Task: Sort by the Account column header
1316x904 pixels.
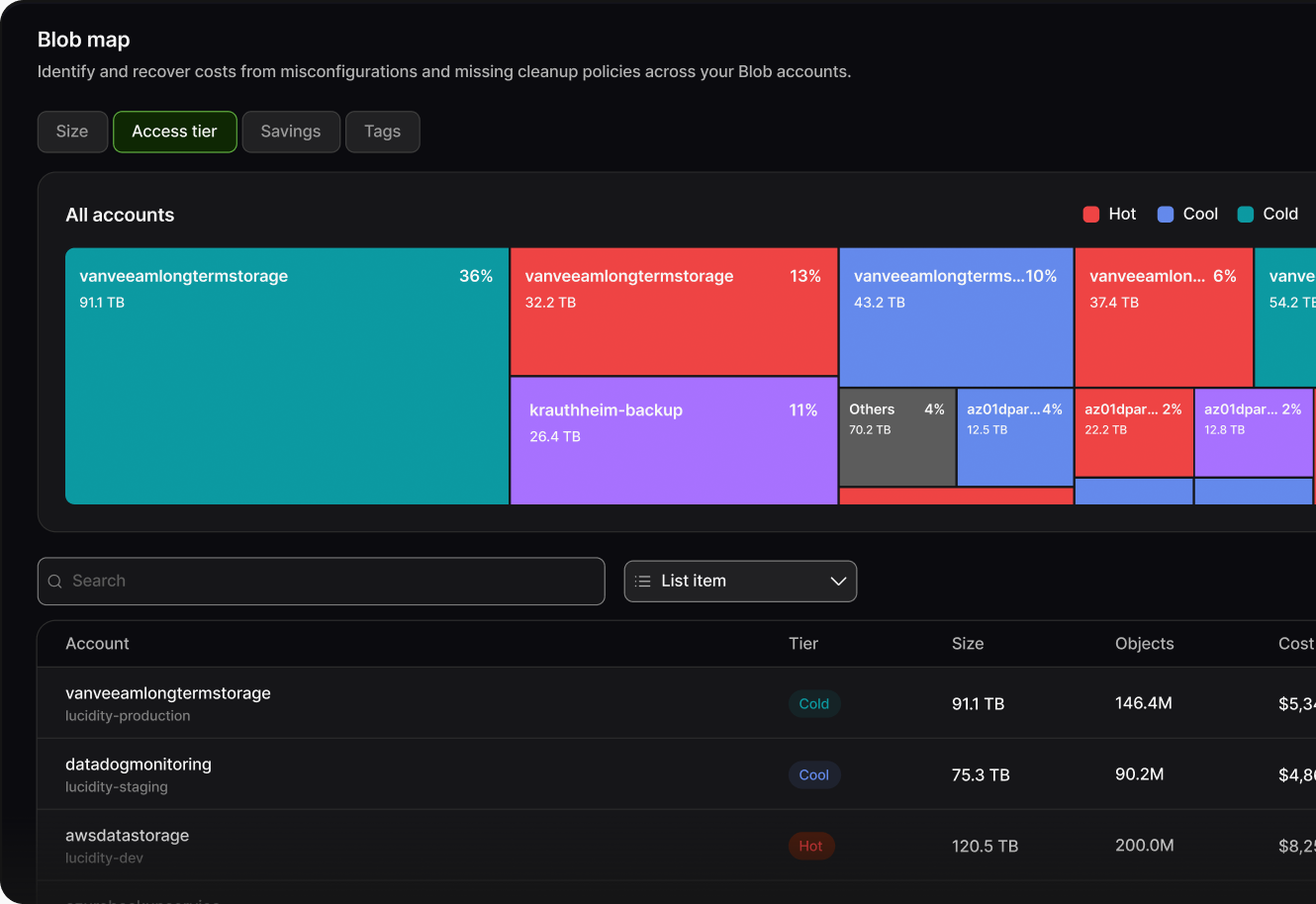Action: pyautogui.click(x=97, y=644)
